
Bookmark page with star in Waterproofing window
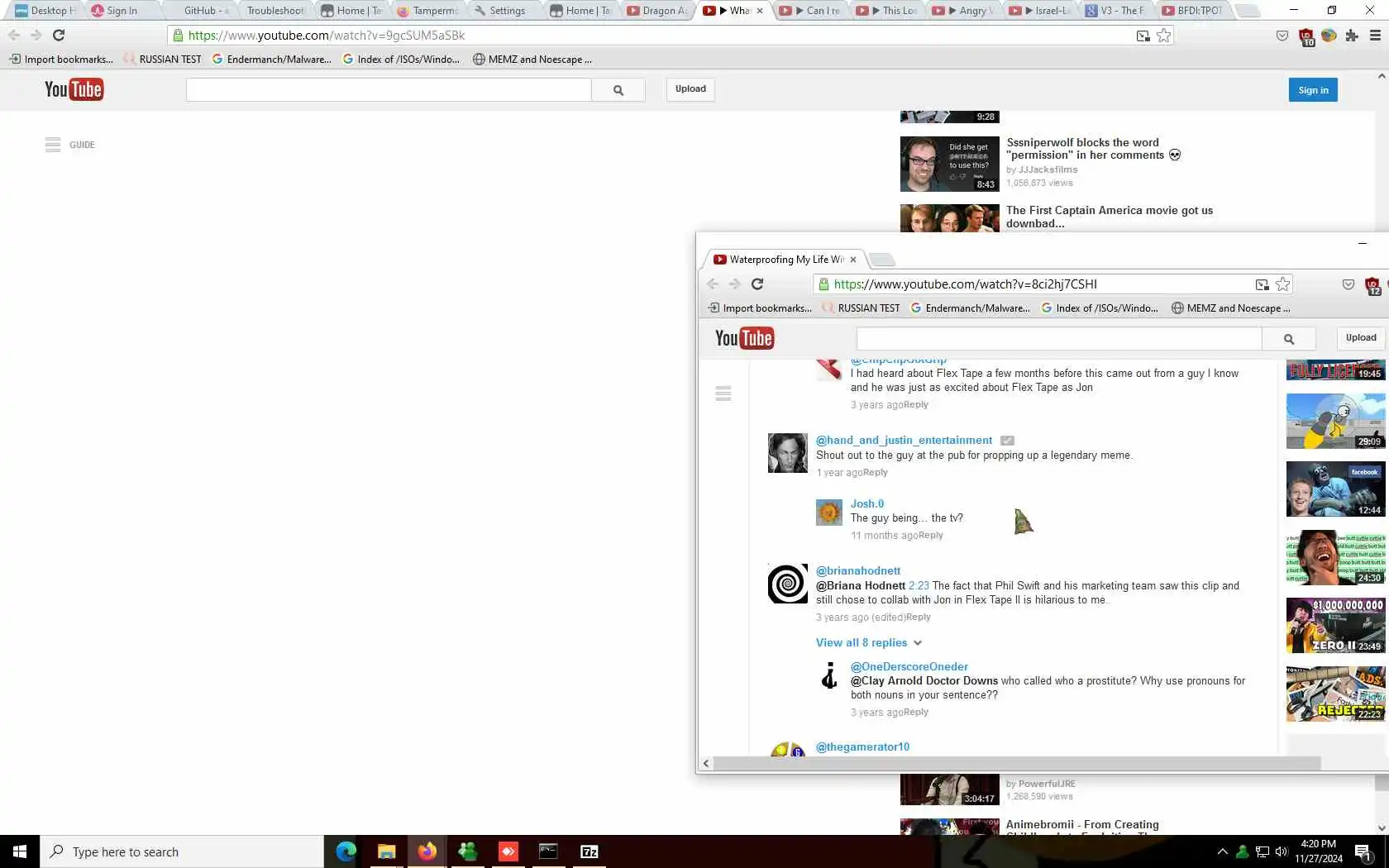coord(1283,284)
